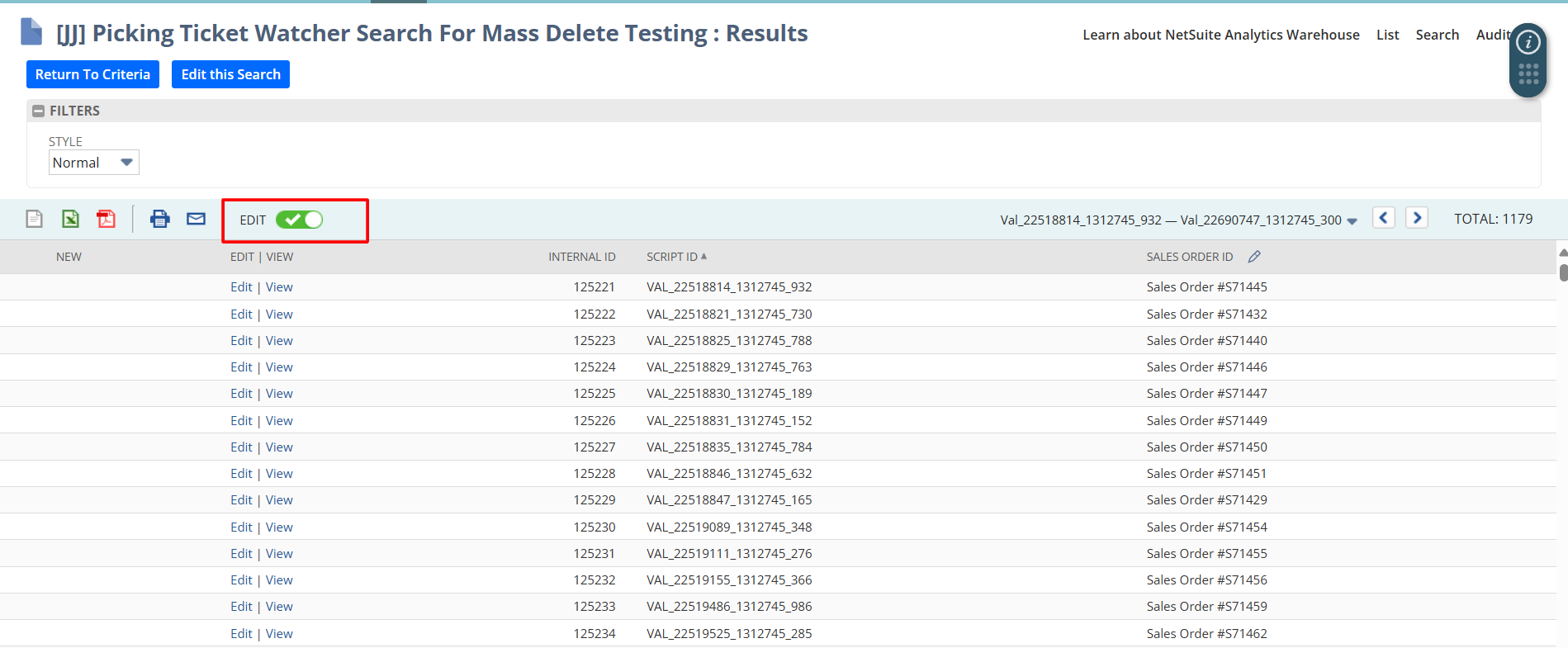Image resolution: width=1568 pixels, height=648 pixels.
Task: Open the Style dropdown showing Normal
Action: point(93,163)
